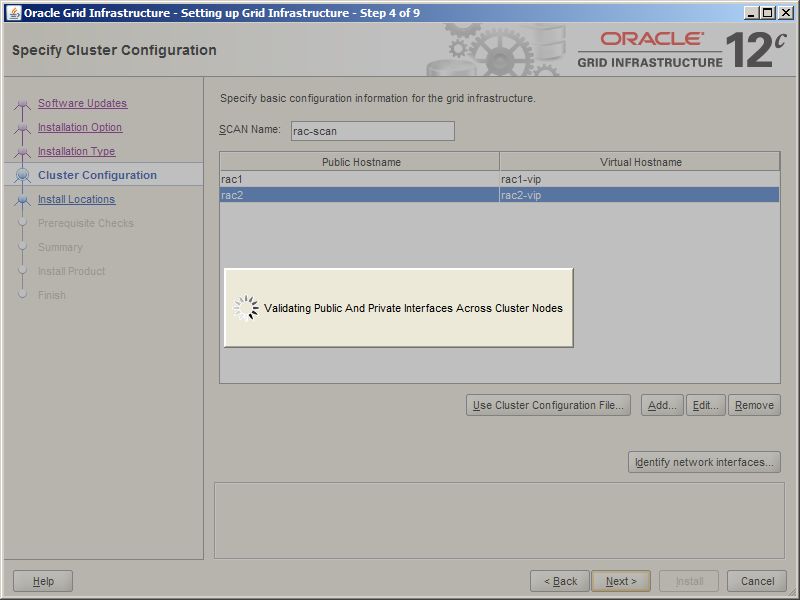This screenshot has height=600, width=800.
Task: Open the Software Updates step link
Action: (x=82, y=103)
